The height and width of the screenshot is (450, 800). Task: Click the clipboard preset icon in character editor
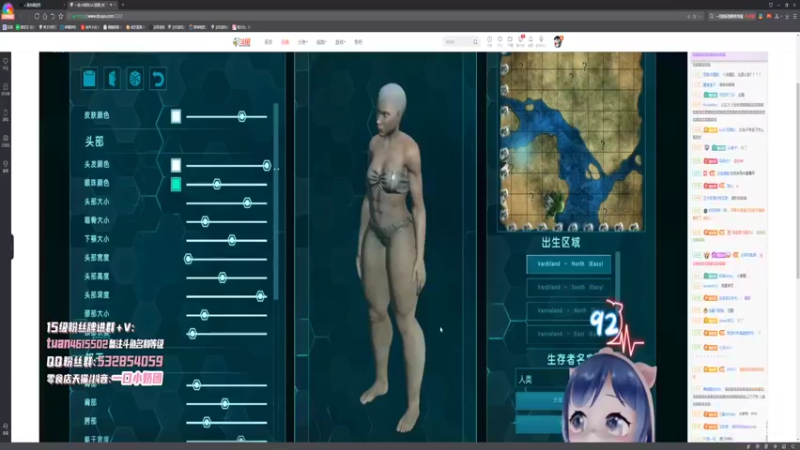pos(89,79)
